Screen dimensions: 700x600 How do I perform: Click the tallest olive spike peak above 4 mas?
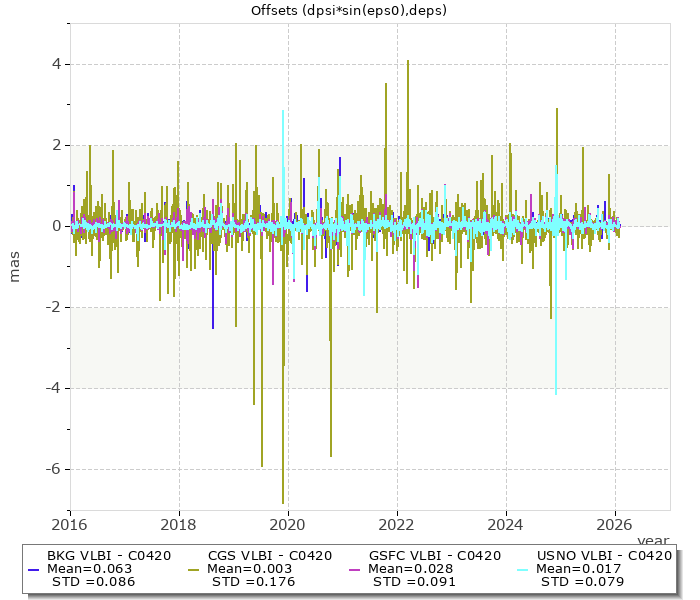pos(408,61)
